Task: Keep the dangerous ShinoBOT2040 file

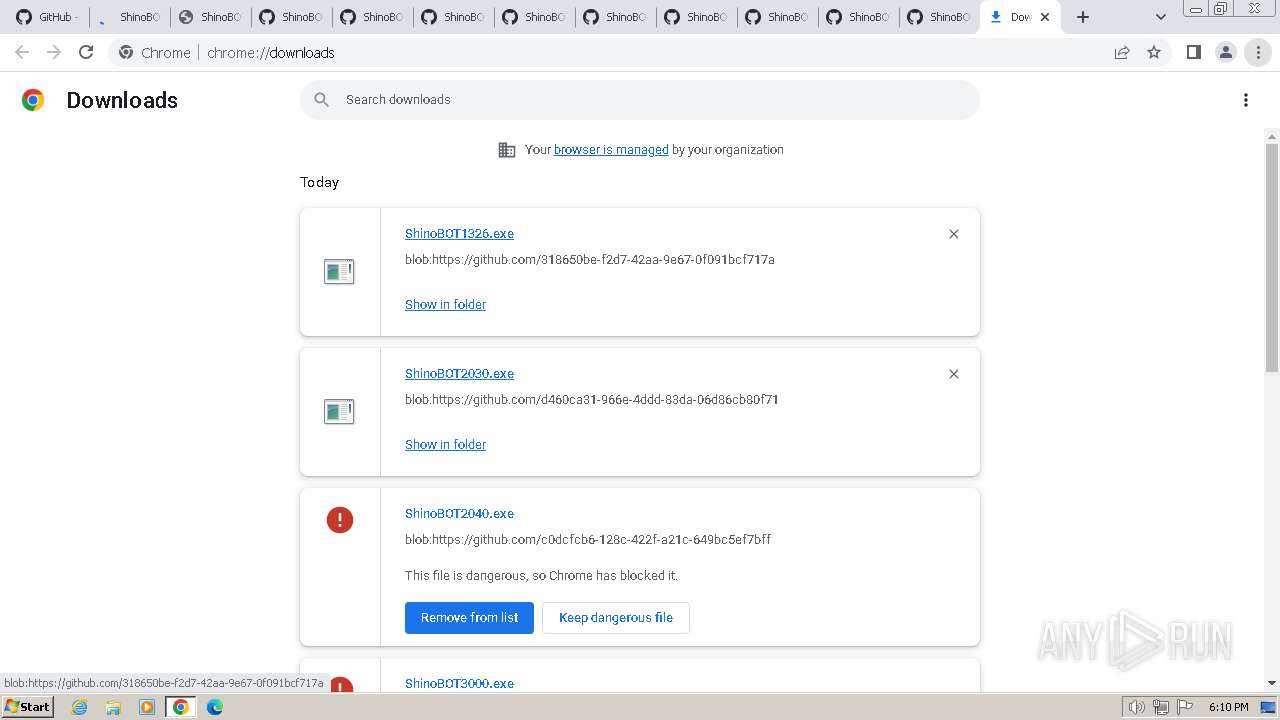Action: (615, 618)
